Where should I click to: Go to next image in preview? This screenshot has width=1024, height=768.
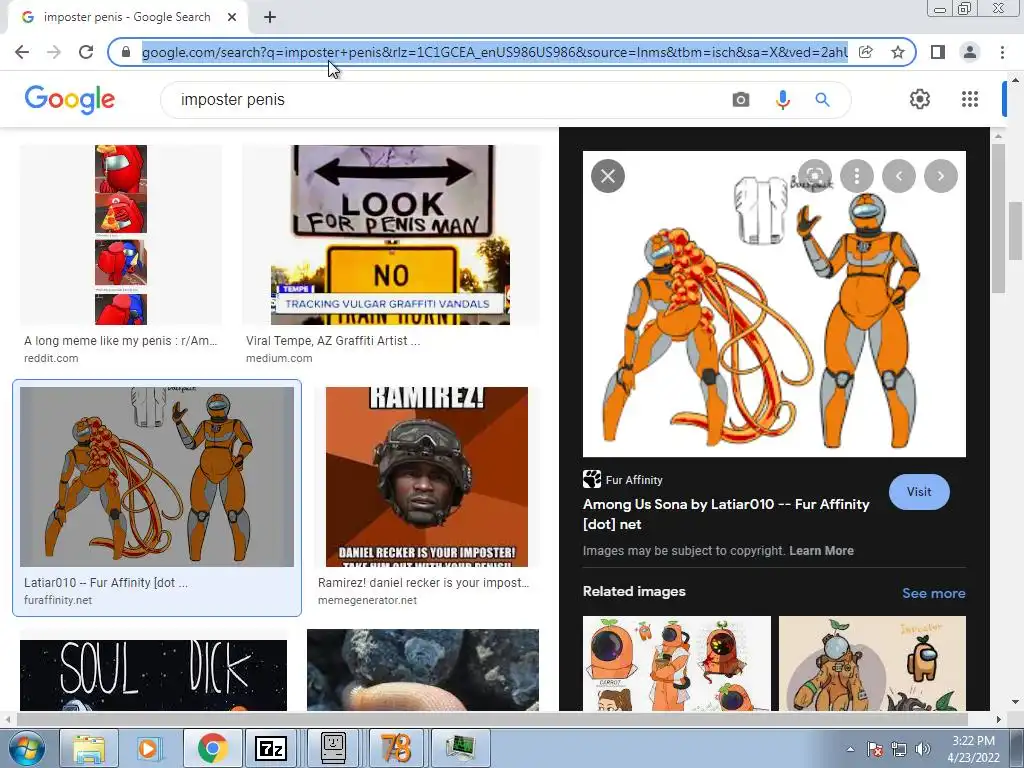[940, 176]
